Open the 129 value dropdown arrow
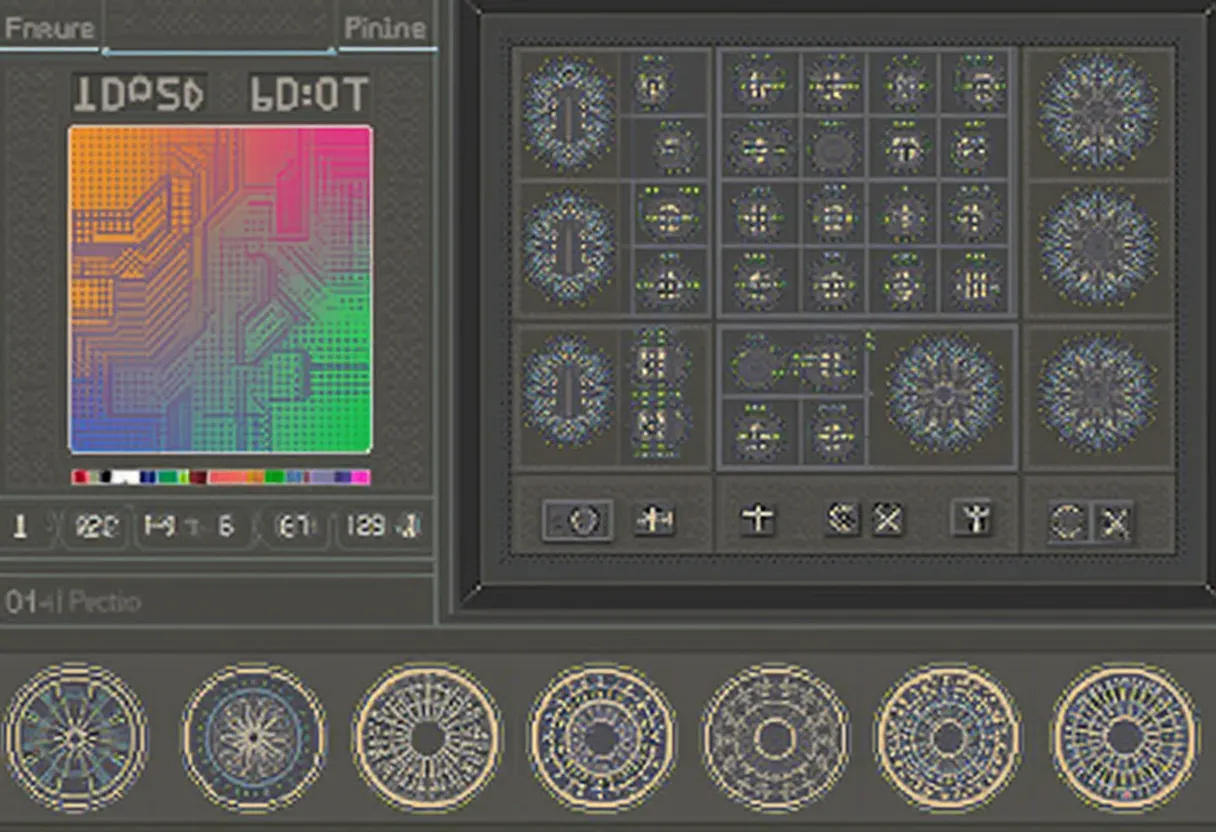This screenshot has width=1216, height=832. (x=410, y=526)
